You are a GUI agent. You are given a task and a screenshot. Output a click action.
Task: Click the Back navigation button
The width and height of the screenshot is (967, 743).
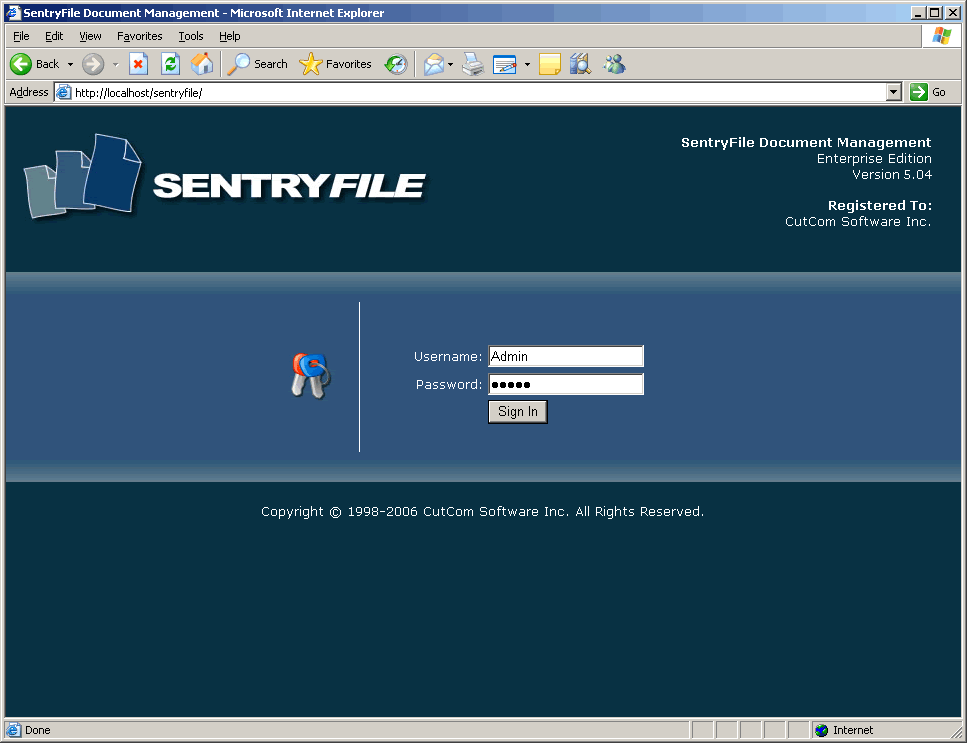point(34,64)
